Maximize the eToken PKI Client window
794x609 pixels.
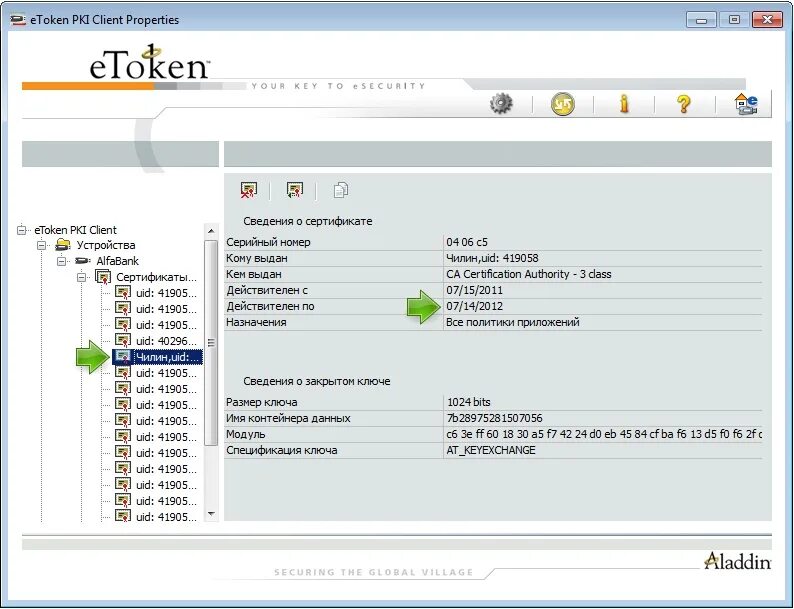click(x=734, y=20)
